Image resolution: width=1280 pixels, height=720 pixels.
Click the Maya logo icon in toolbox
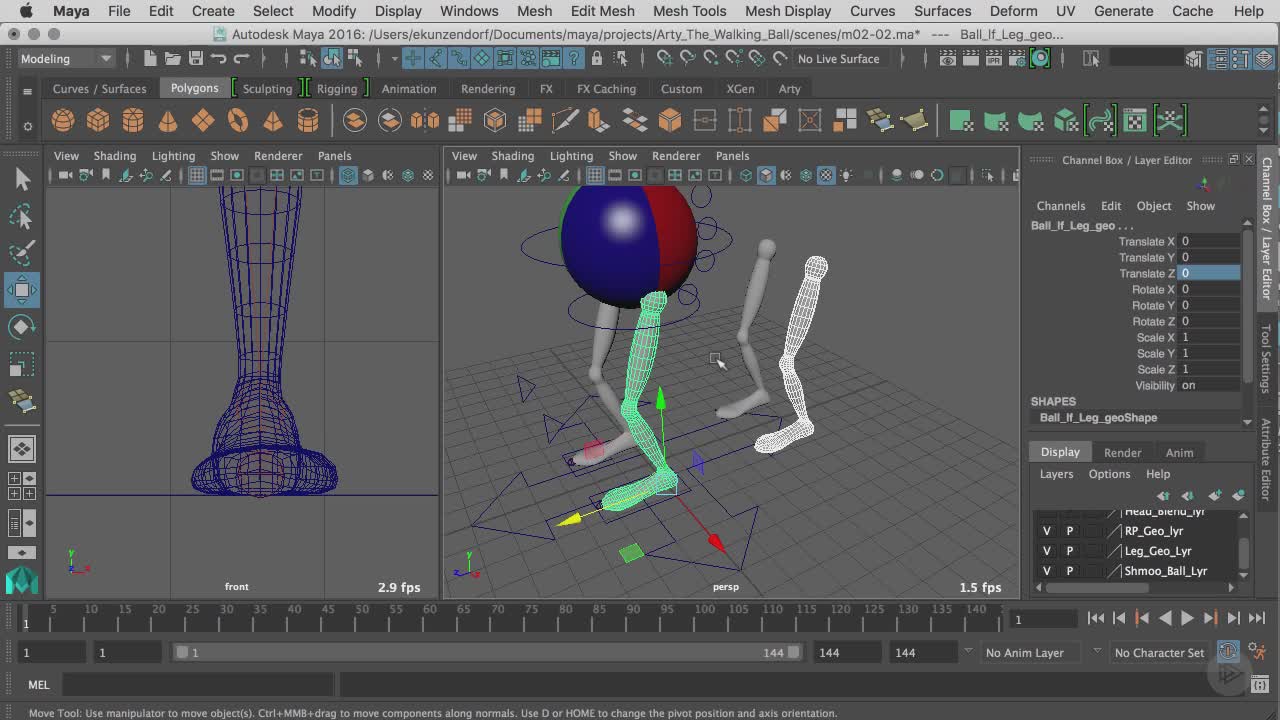click(22, 580)
